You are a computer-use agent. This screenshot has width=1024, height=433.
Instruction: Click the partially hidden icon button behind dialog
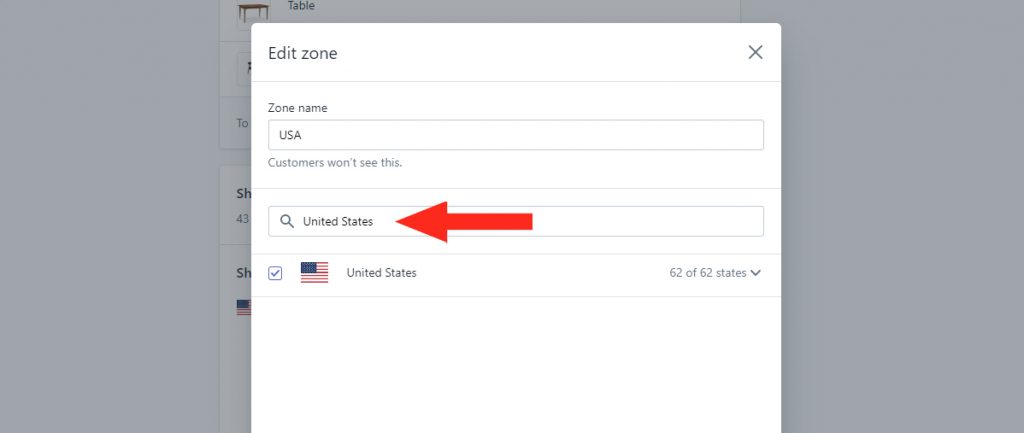[244, 69]
